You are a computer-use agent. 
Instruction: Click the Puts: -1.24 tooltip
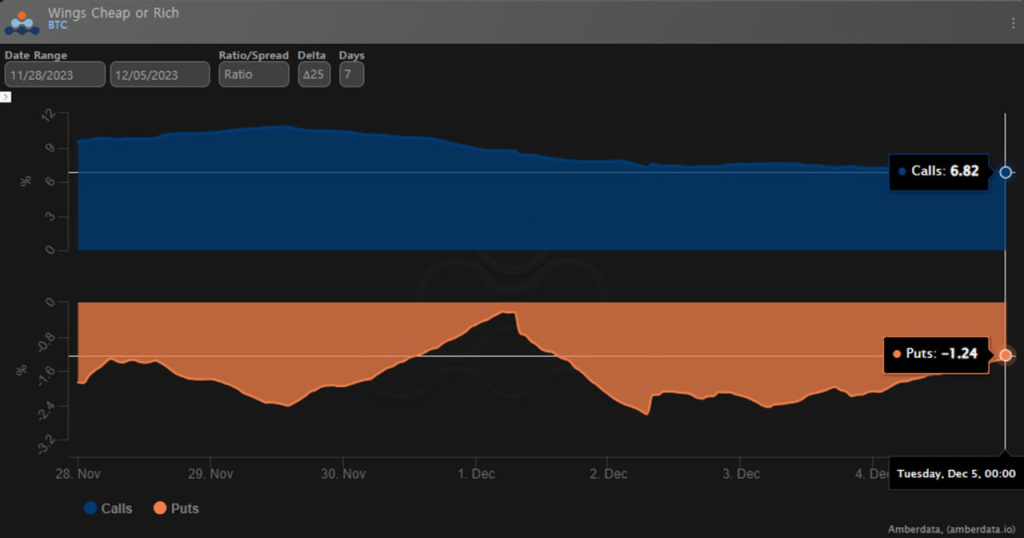coord(934,354)
